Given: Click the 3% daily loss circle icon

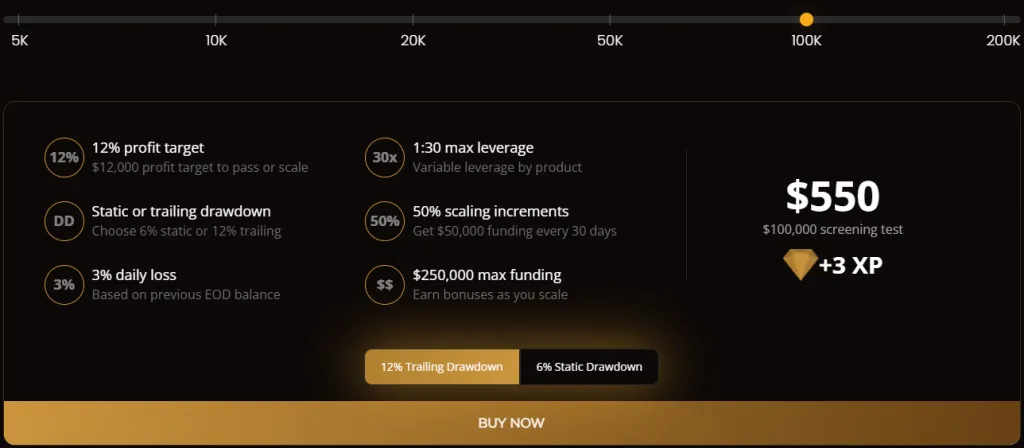Looking at the screenshot, I should pyautogui.click(x=64, y=284).
